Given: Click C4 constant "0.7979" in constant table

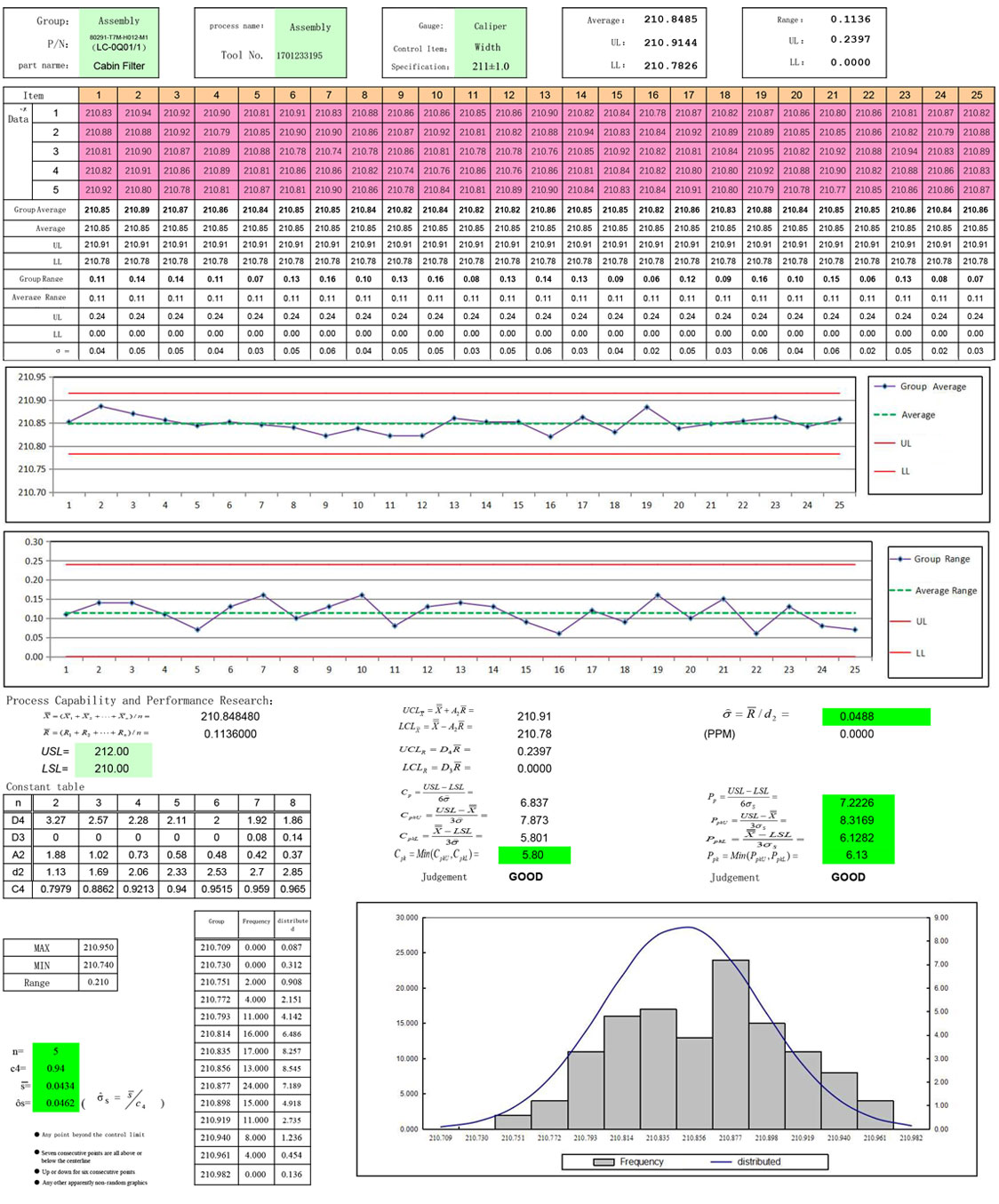Looking at the screenshot, I should click(56, 889).
